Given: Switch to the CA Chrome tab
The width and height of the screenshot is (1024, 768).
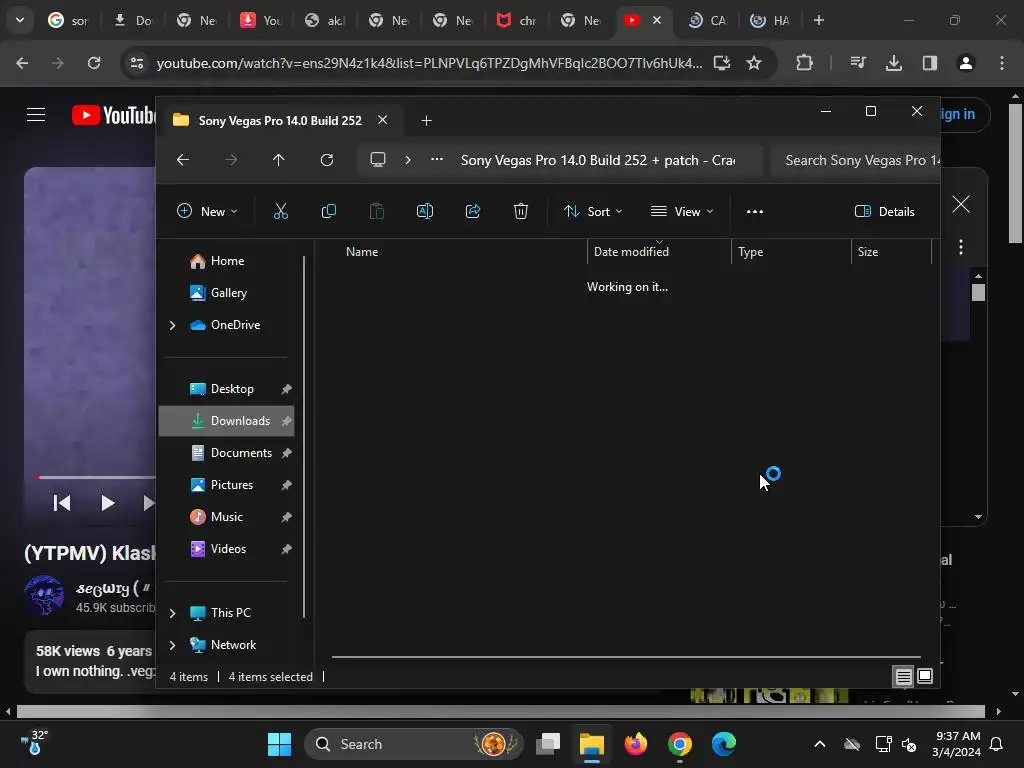Looking at the screenshot, I should pyautogui.click(x=708, y=20).
